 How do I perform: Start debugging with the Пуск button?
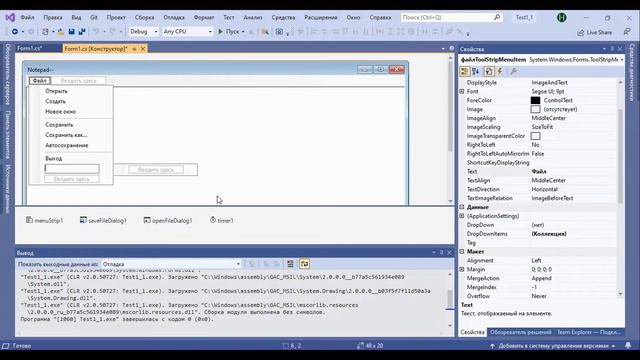coord(229,31)
